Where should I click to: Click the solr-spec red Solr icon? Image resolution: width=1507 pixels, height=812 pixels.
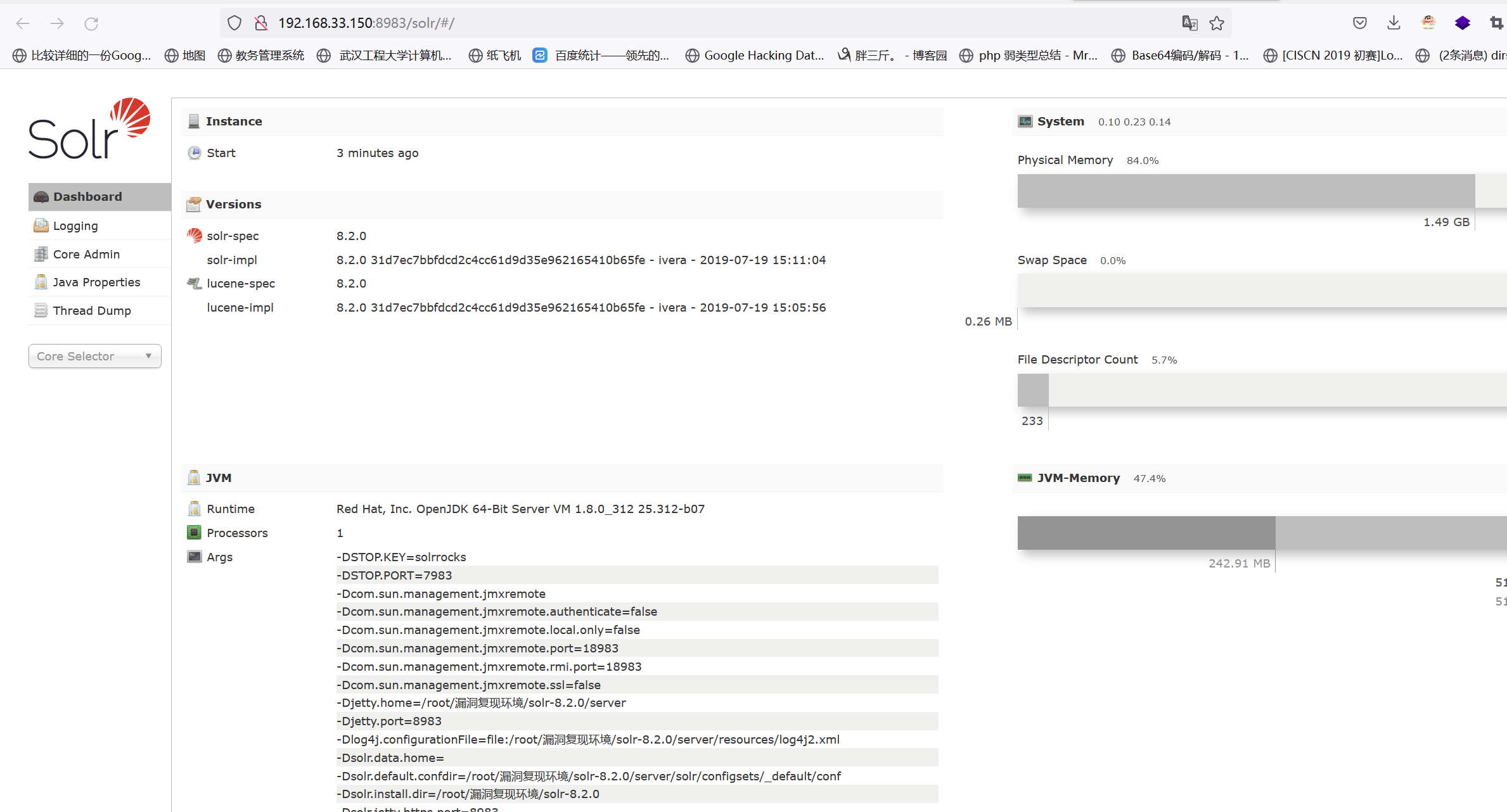click(x=194, y=236)
